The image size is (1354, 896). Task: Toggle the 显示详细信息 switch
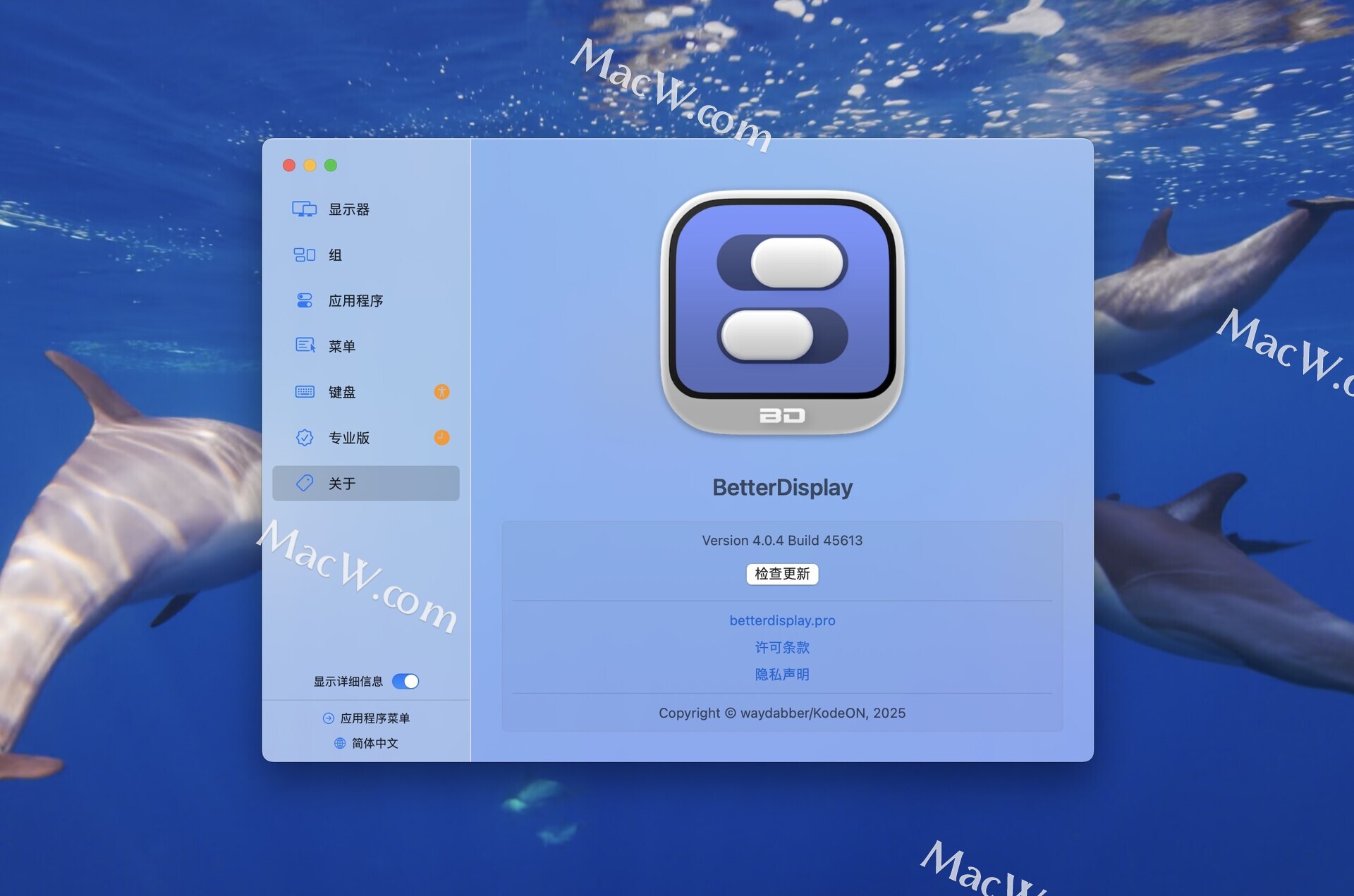[405, 681]
